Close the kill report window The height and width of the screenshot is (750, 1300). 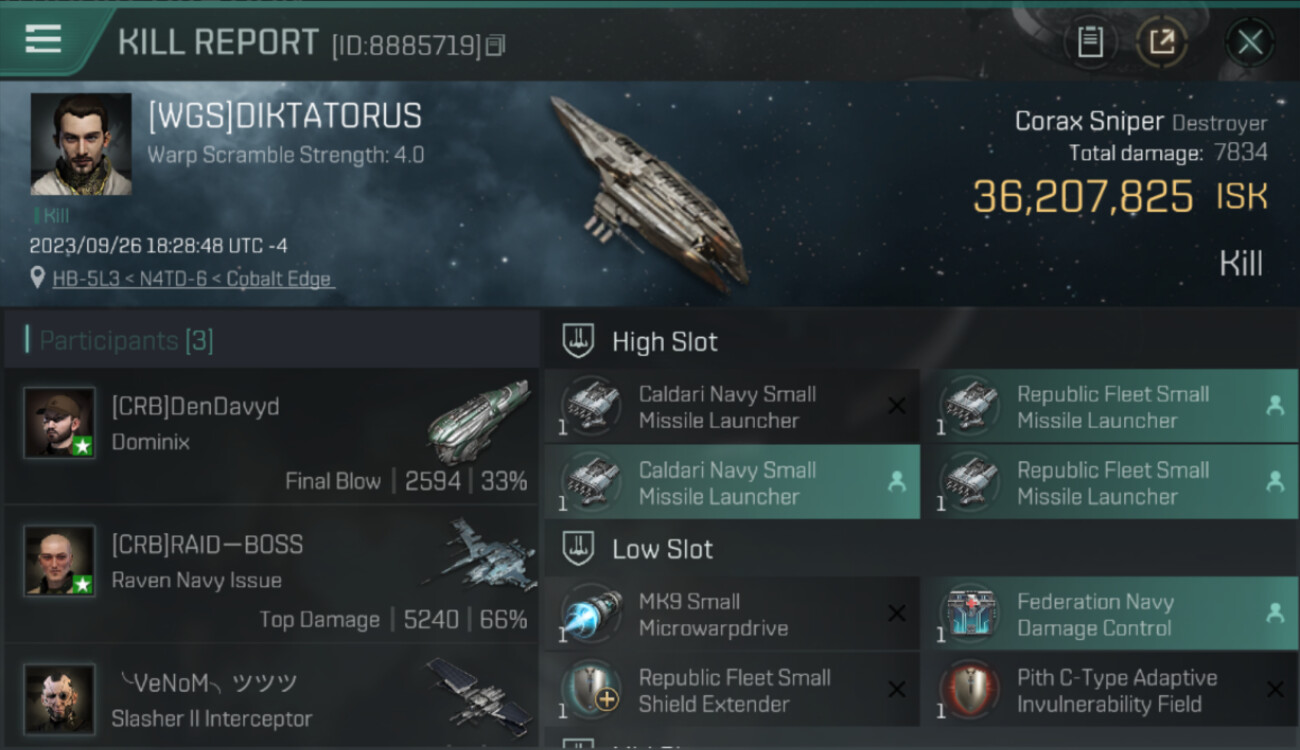pos(1250,42)
